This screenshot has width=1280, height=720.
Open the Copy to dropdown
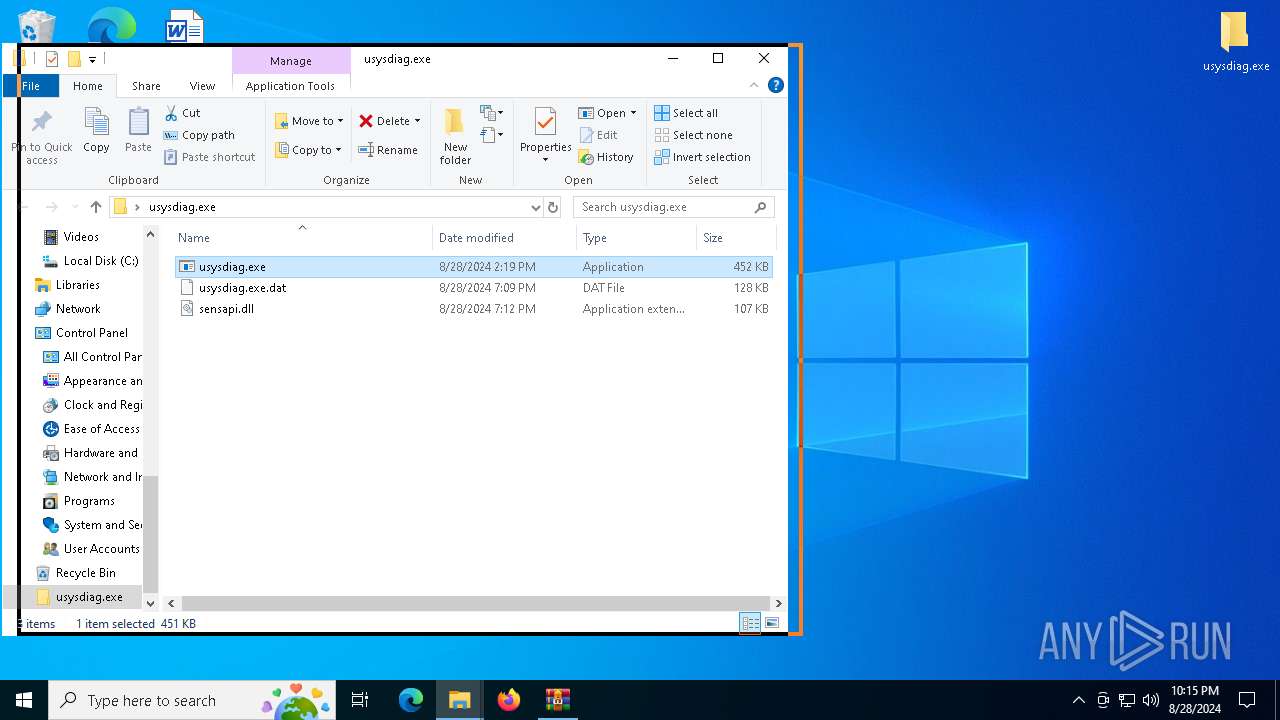(309, 150)
